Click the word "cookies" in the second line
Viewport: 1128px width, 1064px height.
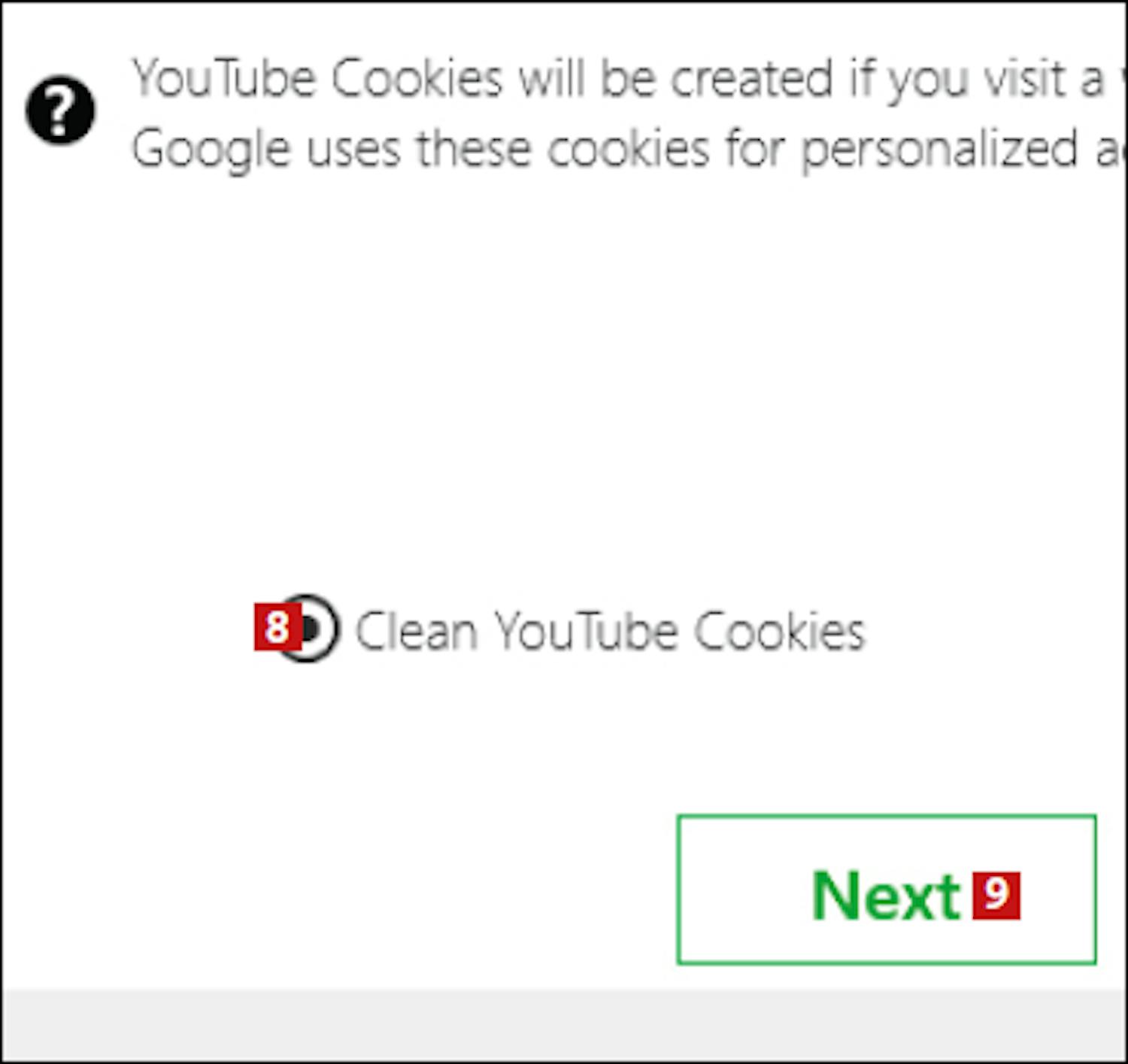coord(629,149)
